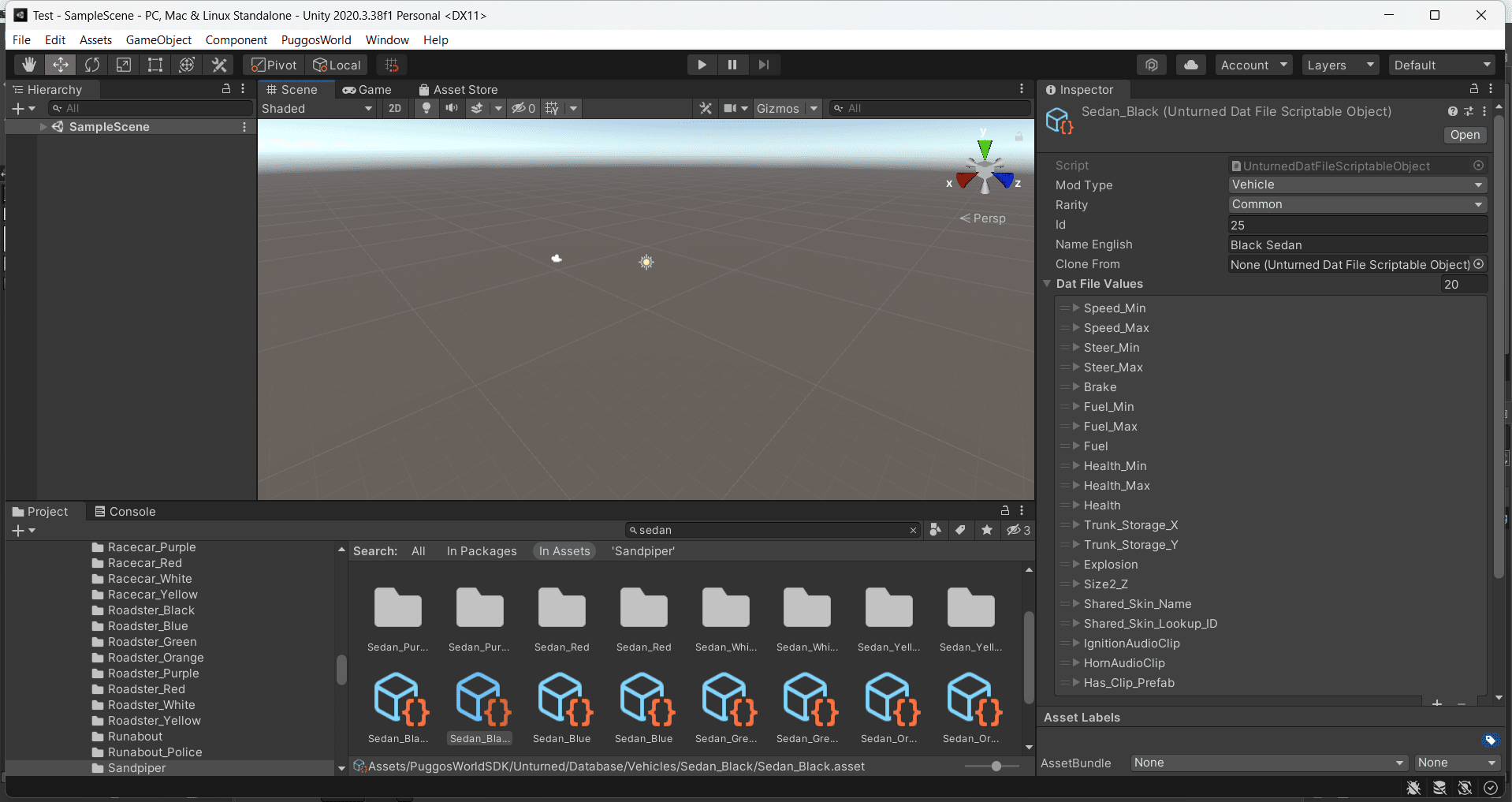Toggle scene lighting bulb icon
The height and width of the screenshot is (802, 1512).
tap(426, 108)
